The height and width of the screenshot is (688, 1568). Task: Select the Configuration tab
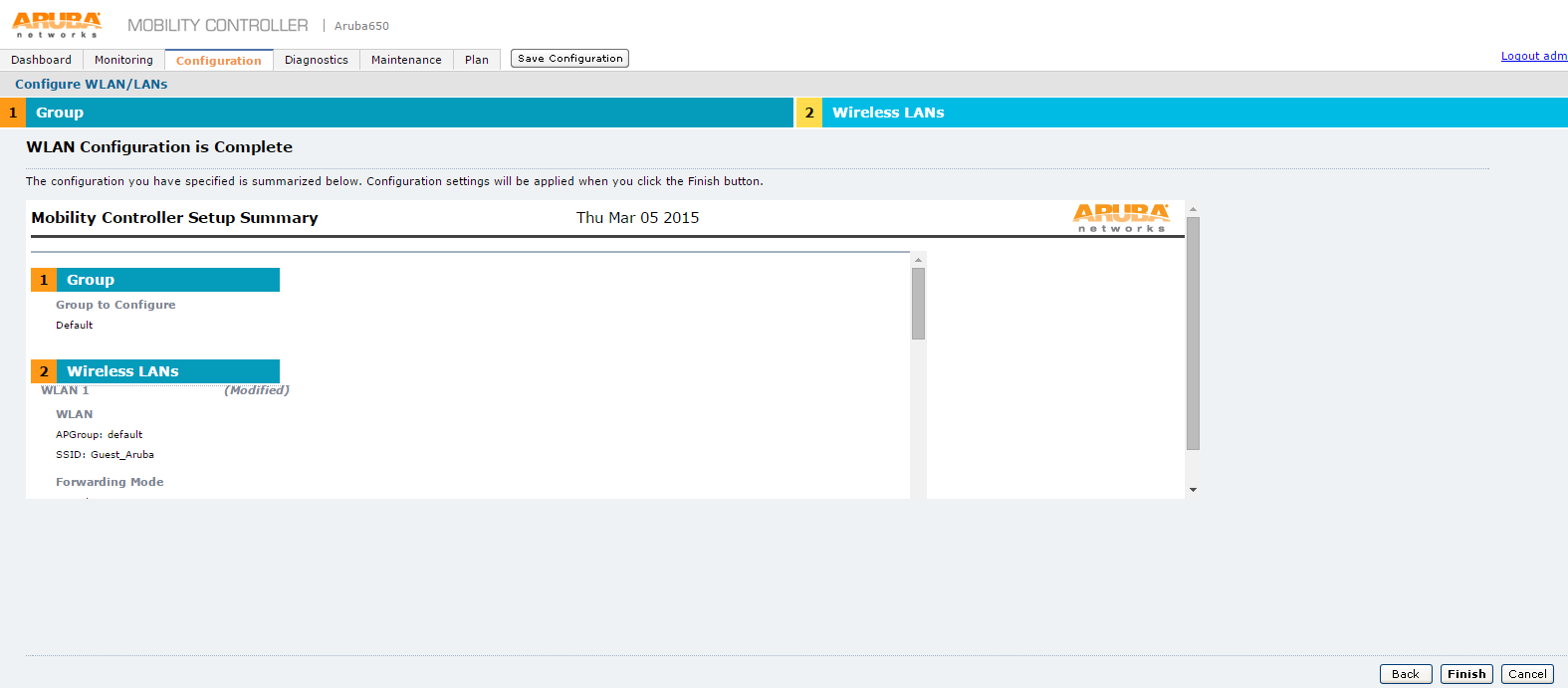(x=219, y=61)
